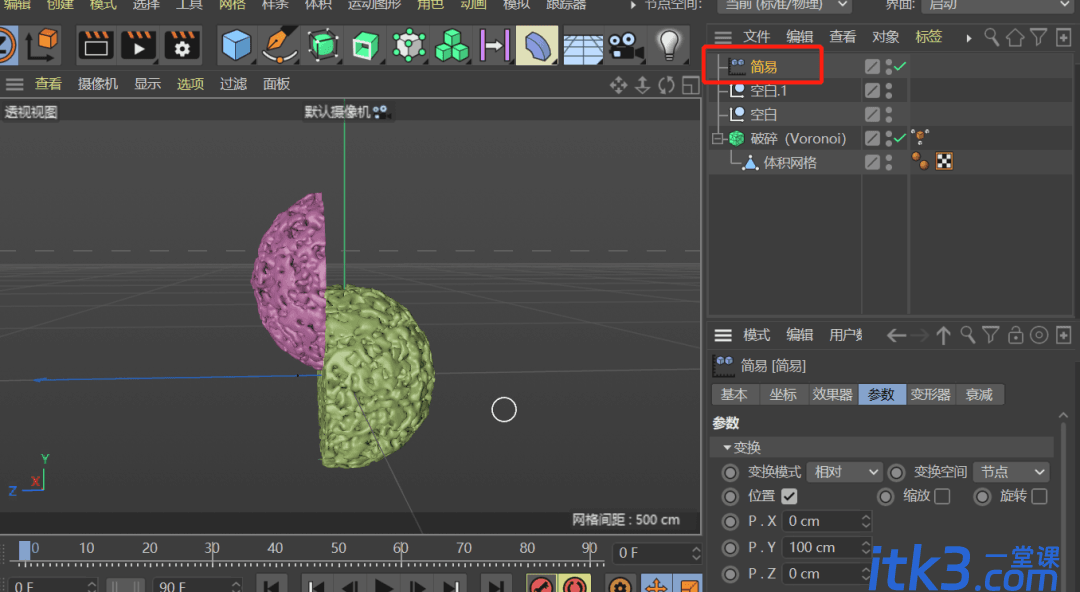
Task: Click the timeline playhead at frame 0
Action: pos(25,550)
